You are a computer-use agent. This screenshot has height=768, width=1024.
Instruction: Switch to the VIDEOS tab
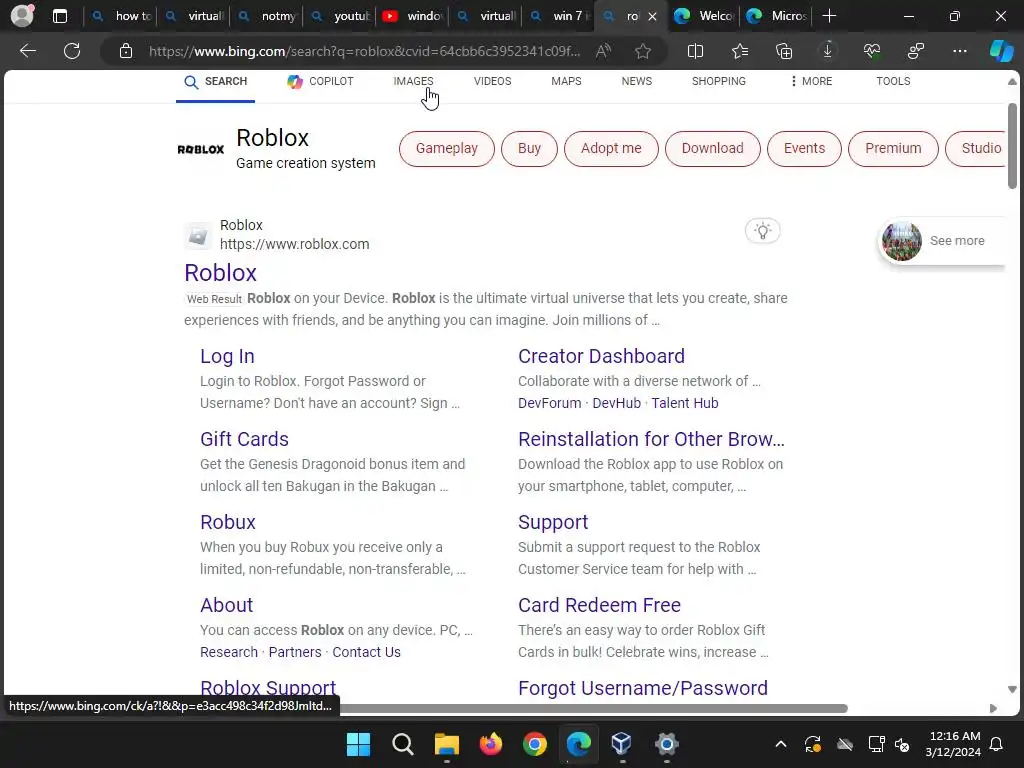tap(492, 81)
